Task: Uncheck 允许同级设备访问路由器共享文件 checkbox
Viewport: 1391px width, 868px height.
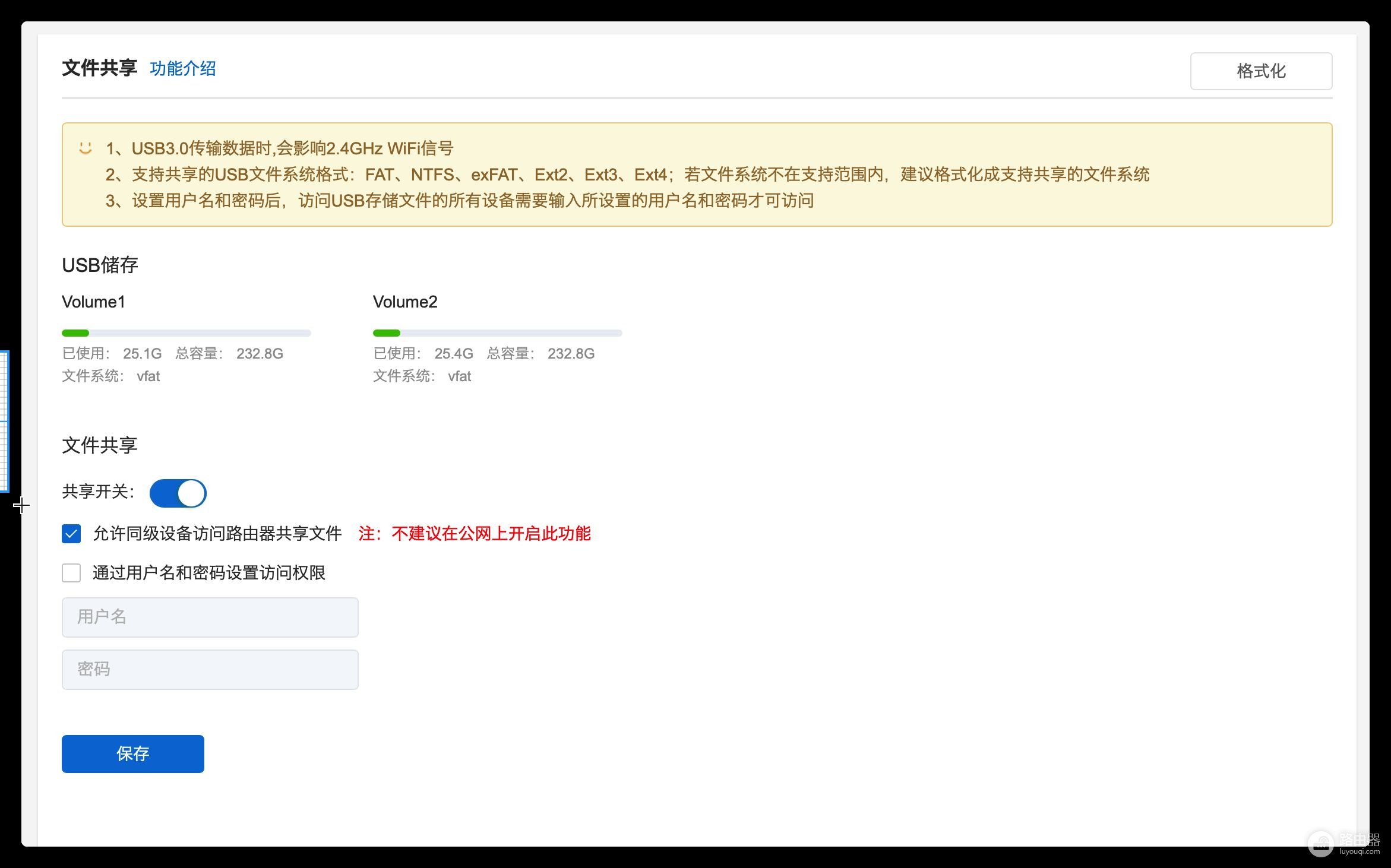Action: tap(71, 534)
